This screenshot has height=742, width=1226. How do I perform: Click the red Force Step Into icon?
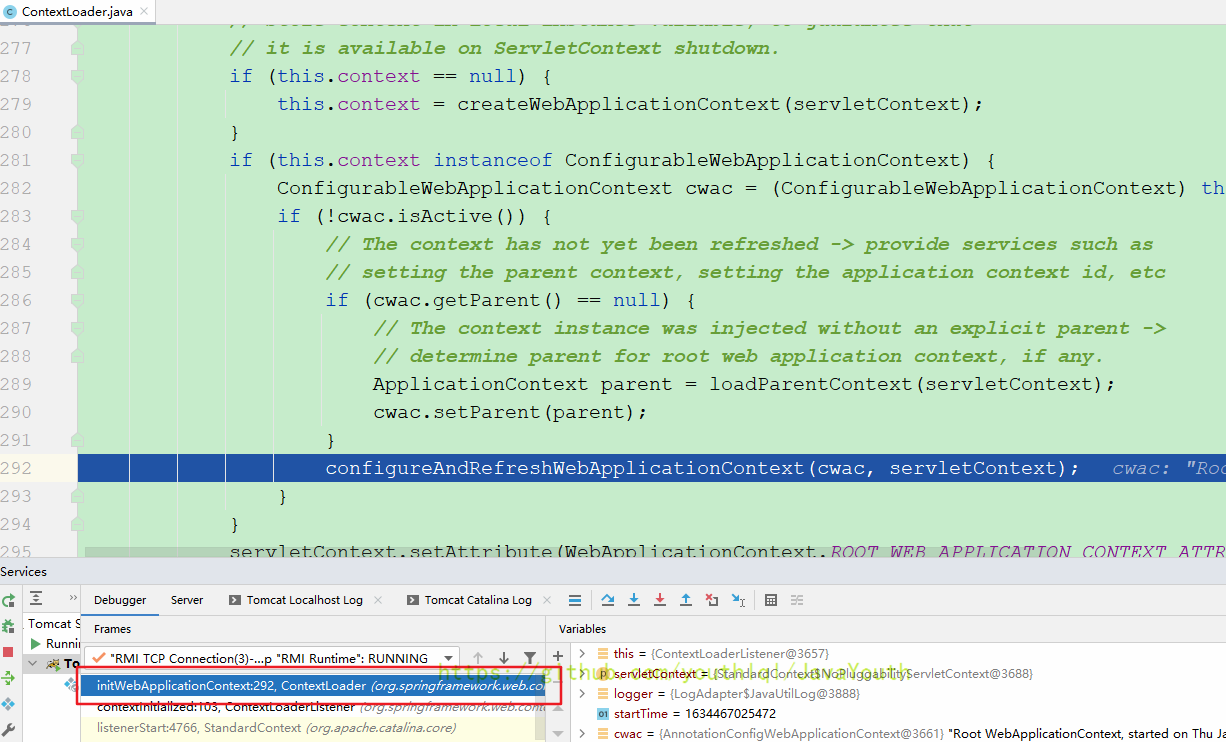tap(660, 600)
